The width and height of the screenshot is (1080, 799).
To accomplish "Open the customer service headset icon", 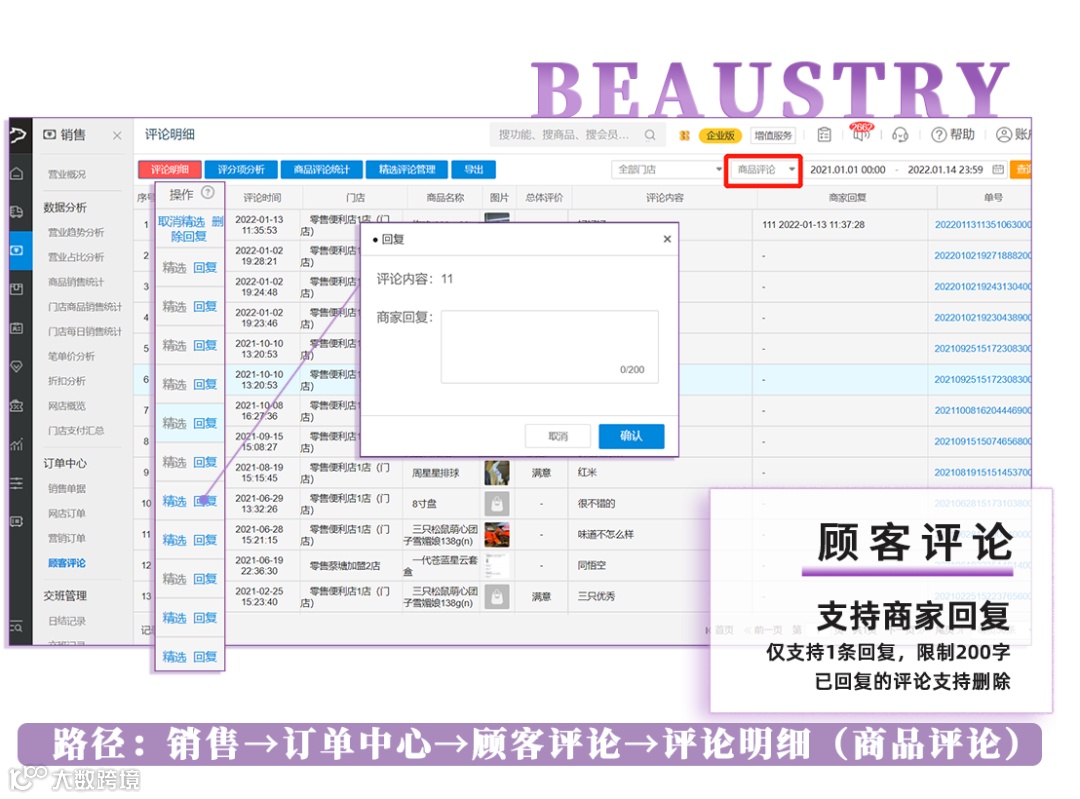I will [x=900, y=135].
